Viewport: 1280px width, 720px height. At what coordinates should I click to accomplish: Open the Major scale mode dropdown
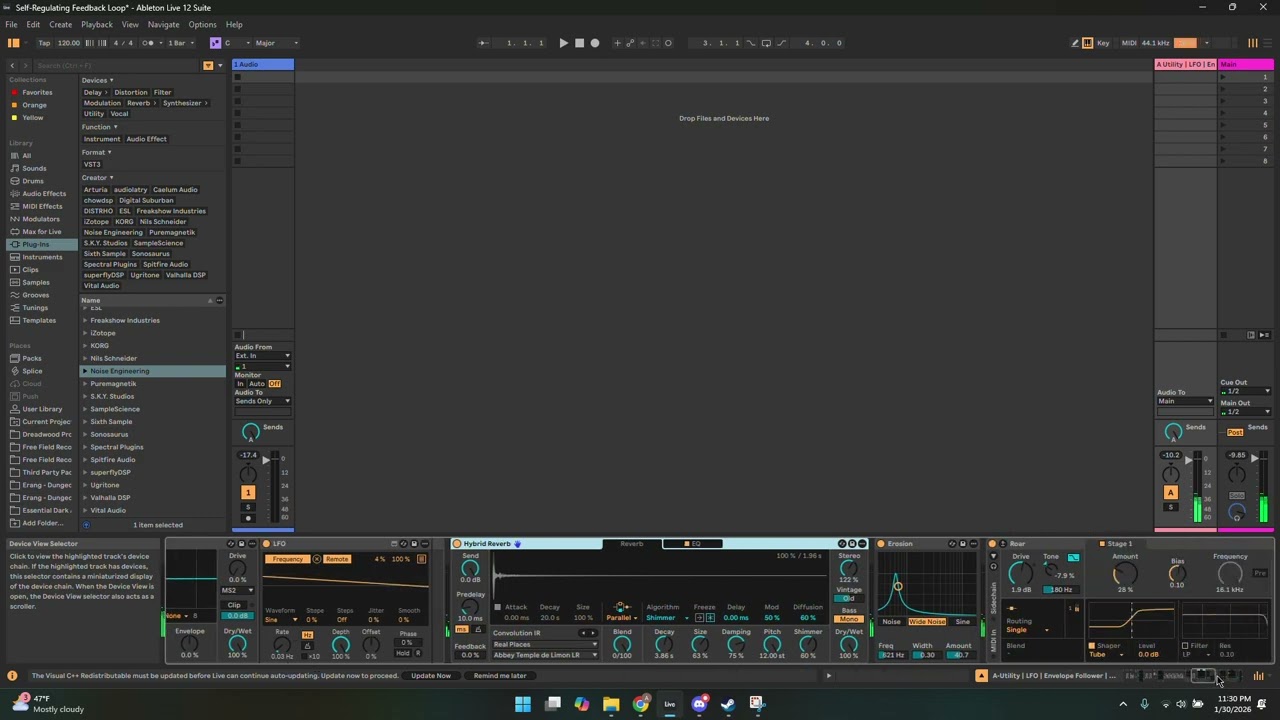point(277,43)
